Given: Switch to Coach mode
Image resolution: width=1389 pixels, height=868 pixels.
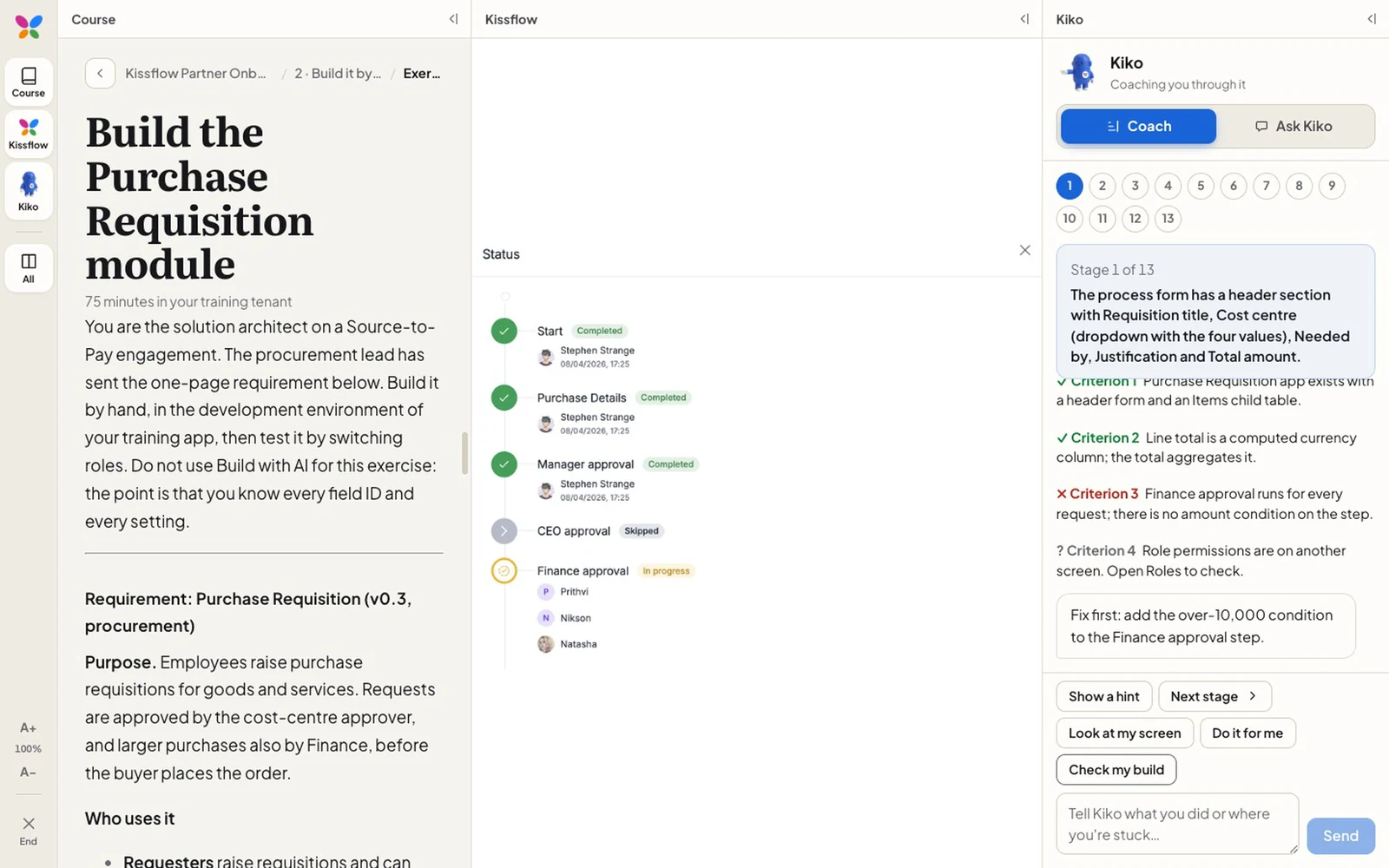Looking at the screenshot, I should click(x=1138, y=126).
